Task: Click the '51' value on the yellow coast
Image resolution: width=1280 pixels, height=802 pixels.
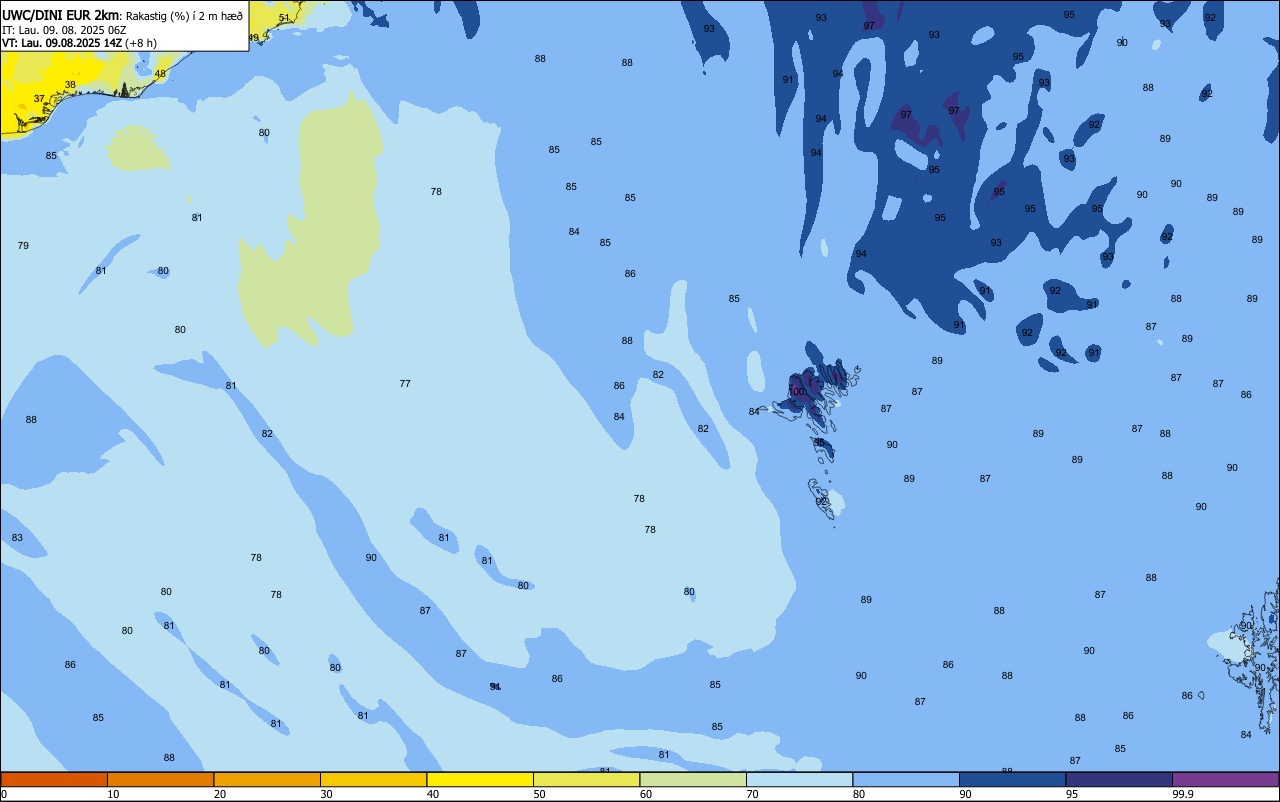Action: (284, 18)
